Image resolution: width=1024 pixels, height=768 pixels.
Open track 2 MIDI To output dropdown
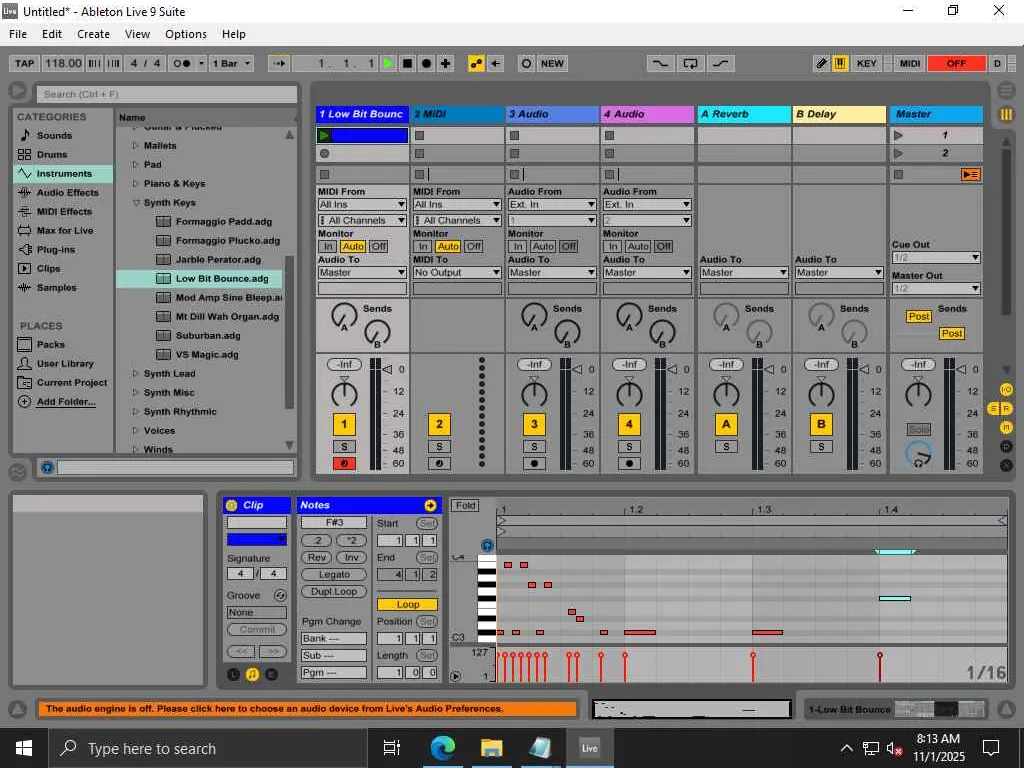click(458, 272)
